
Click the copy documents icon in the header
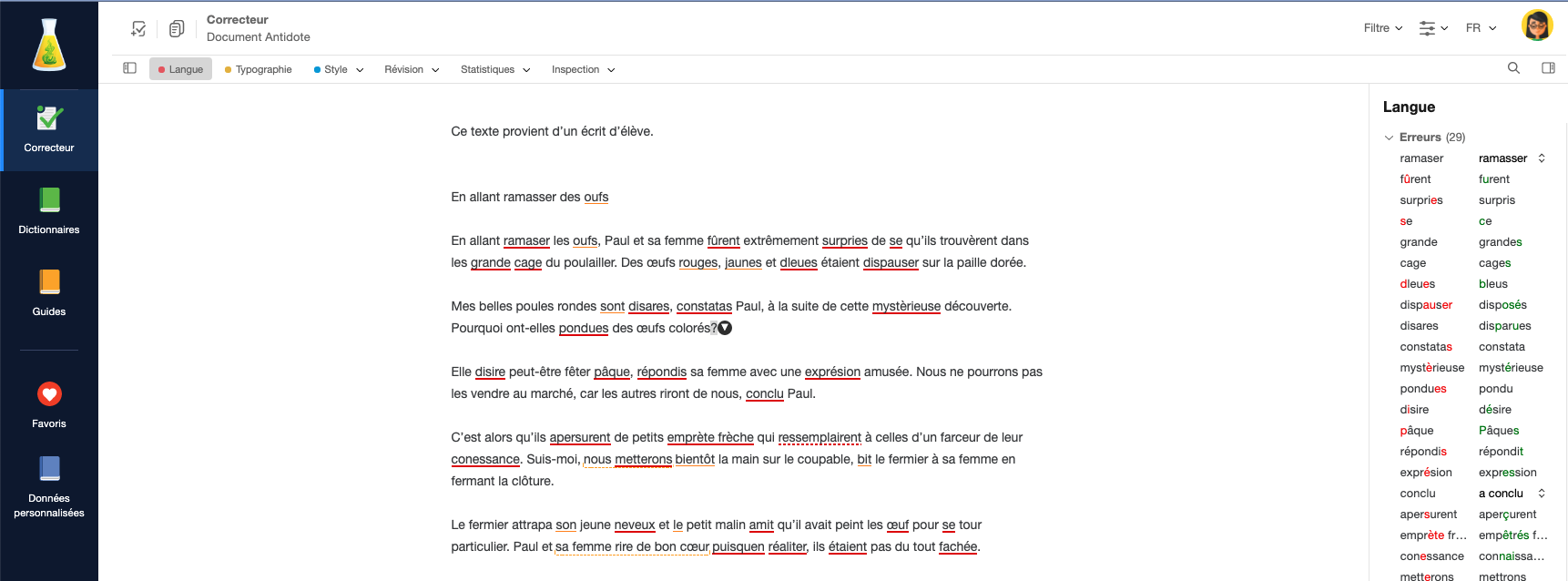(x=177, y=29)
